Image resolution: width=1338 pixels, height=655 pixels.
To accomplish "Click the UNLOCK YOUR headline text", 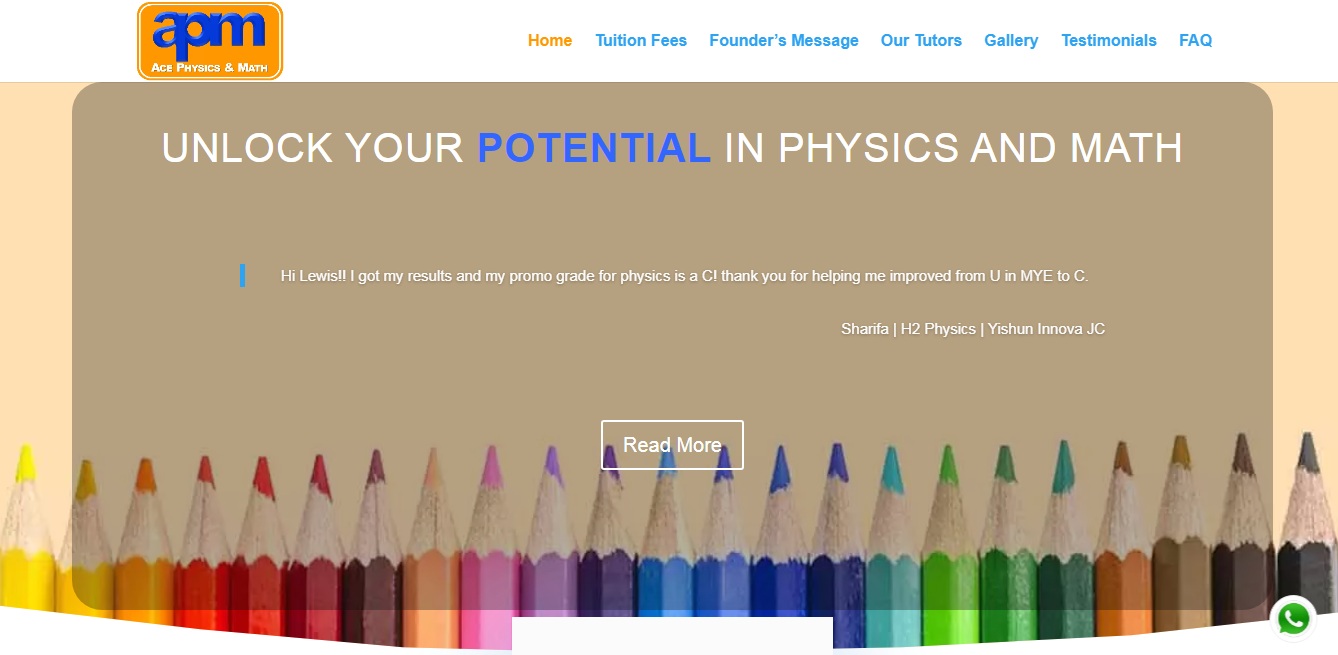I will (x=313, y=148).
